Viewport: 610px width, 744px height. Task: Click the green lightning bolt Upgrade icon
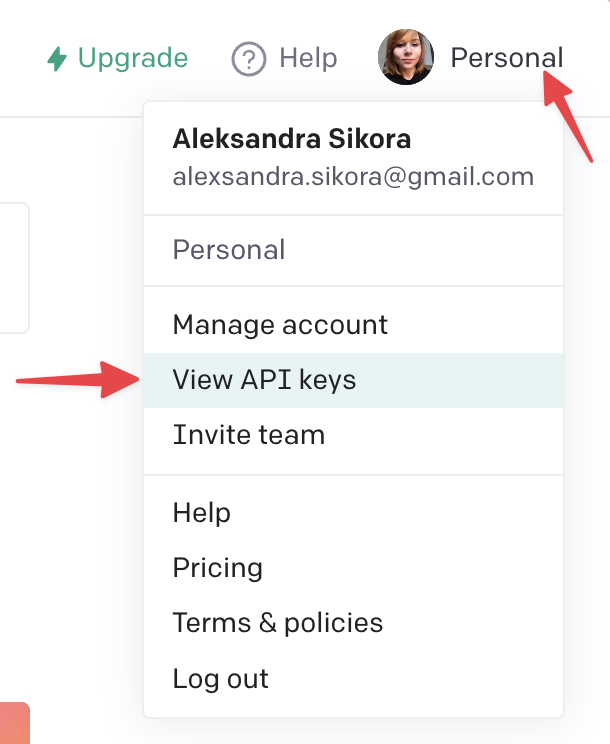[x=57, y=59]
